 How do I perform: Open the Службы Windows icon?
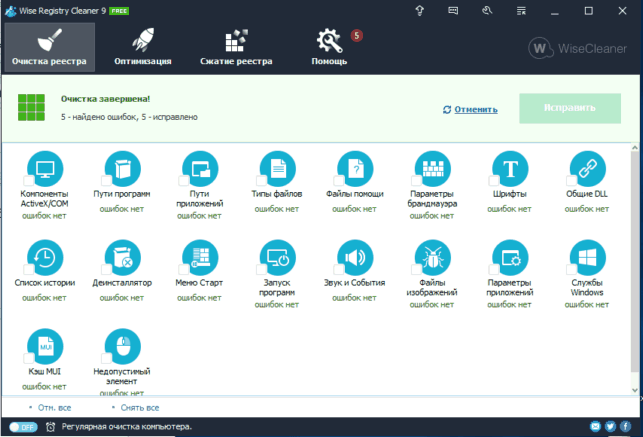pos(588,257)
